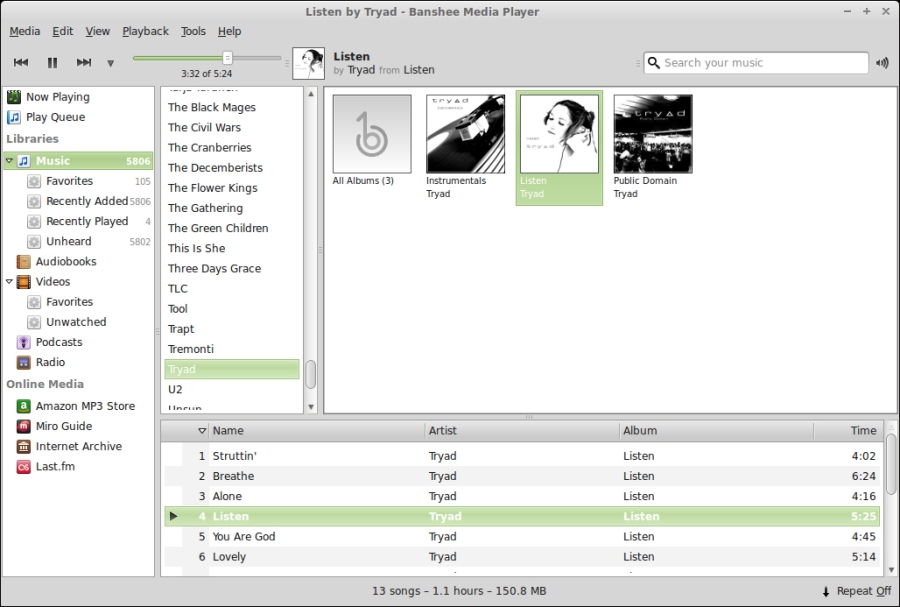This screenshot has height=607, width=900.
Task: Click the artist list scrollbar thumb
Action: click(x=311, y=374)
